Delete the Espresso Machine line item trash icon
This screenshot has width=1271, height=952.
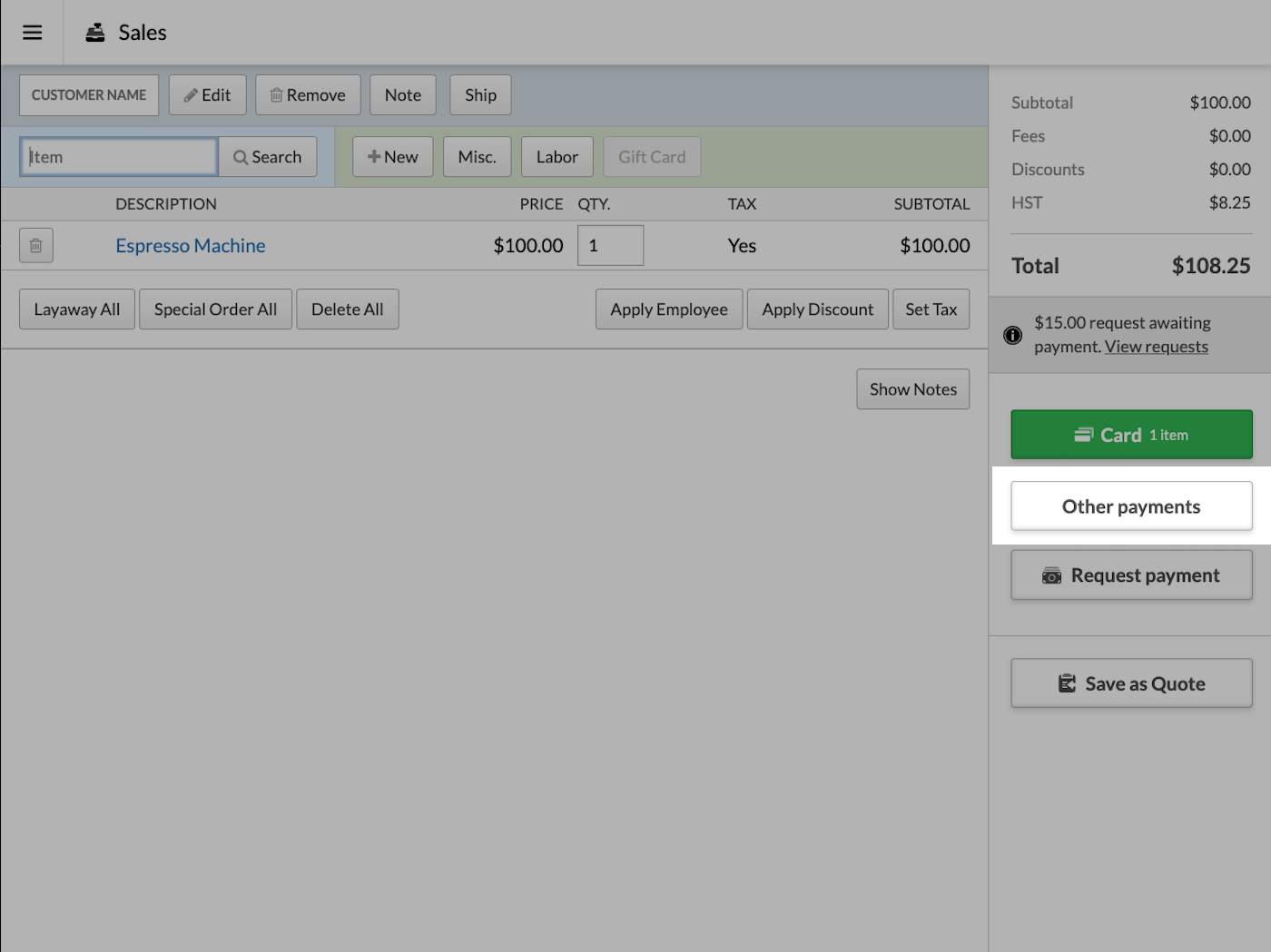coord(36,245)
